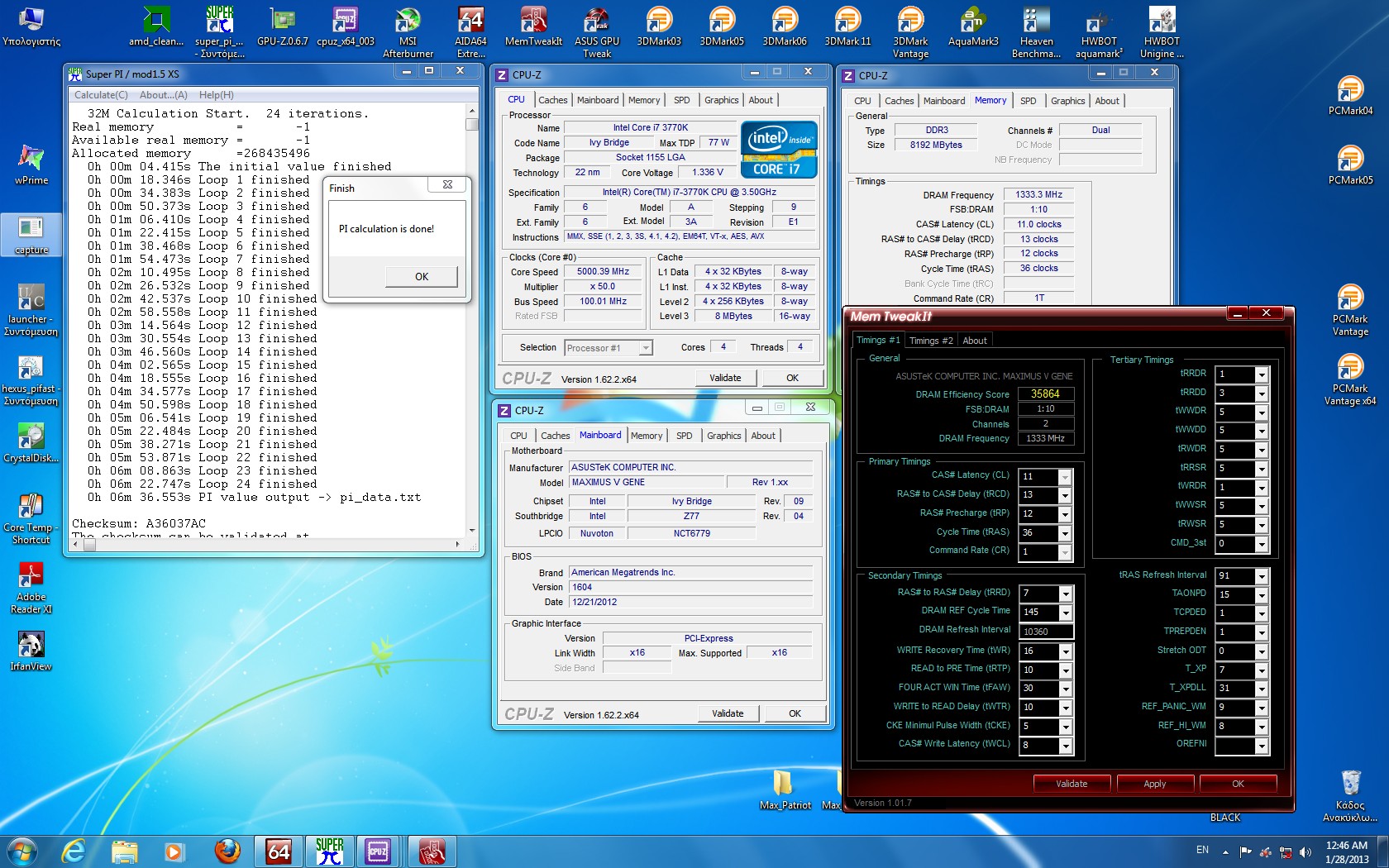The width and height of the screenshot is (1389, 868).
Task: Expand the CAS# Write Latency (tWCL) dropdown
Action: coord(1066,746)
